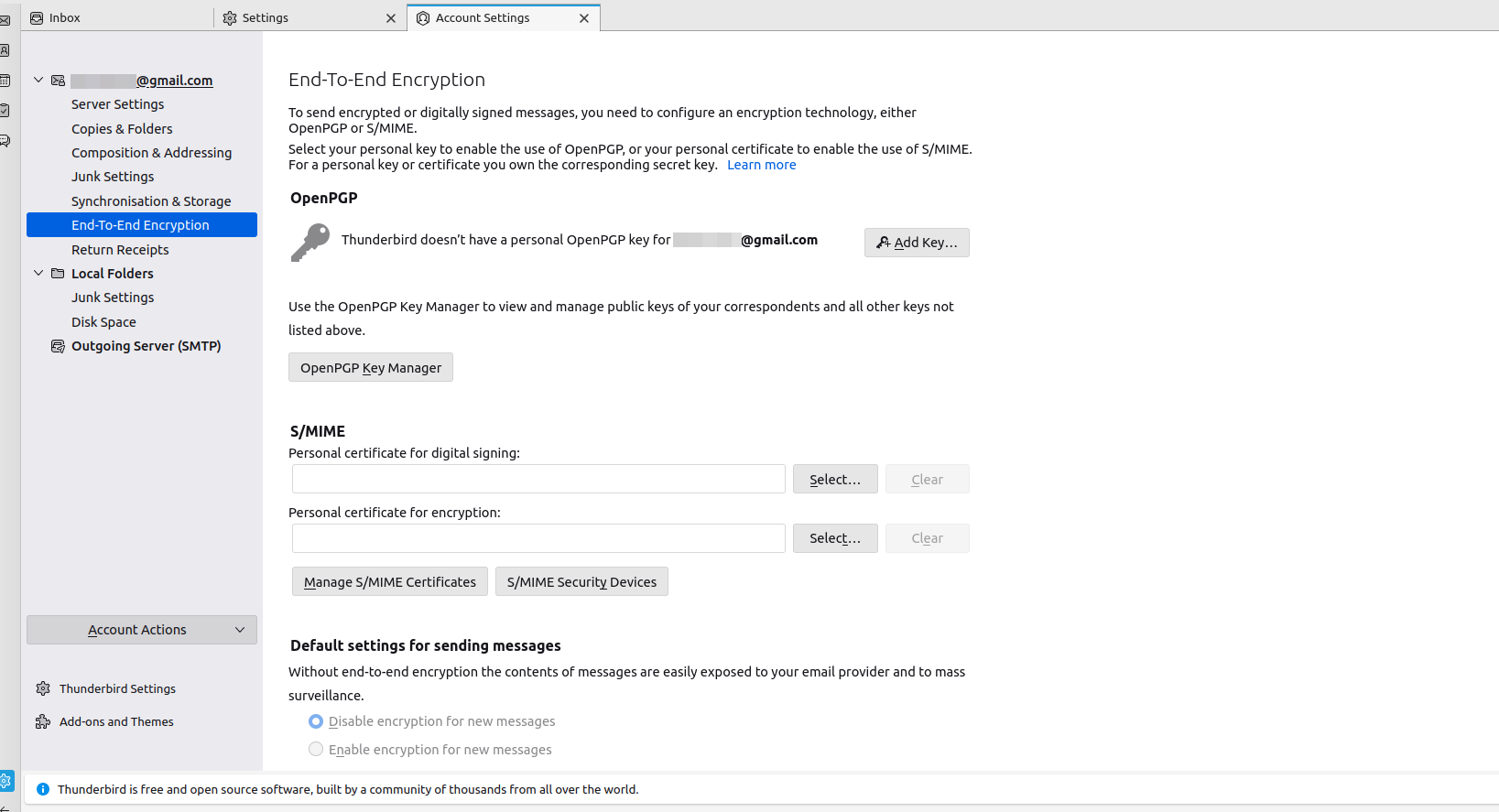The width and height of the screenshot is (1499, 812).
Task: Select Disable encryption for new messages
Action: [316, 721]
